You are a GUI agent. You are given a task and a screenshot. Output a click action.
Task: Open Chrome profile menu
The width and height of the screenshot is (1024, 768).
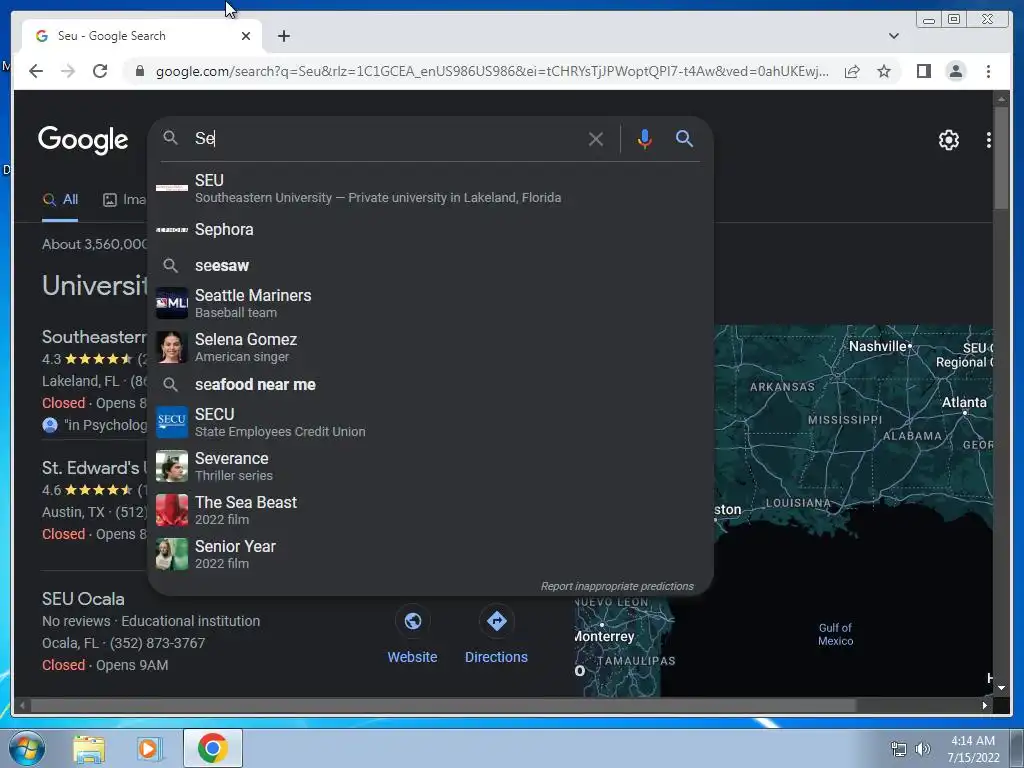(955, 71)
